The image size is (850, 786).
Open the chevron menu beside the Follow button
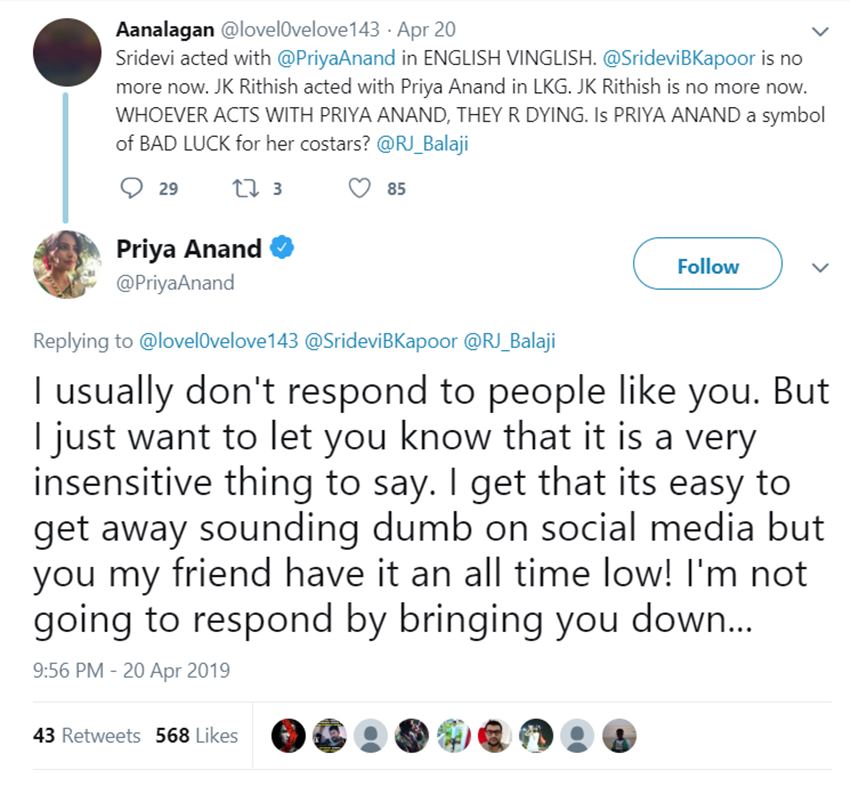point(821,268)
